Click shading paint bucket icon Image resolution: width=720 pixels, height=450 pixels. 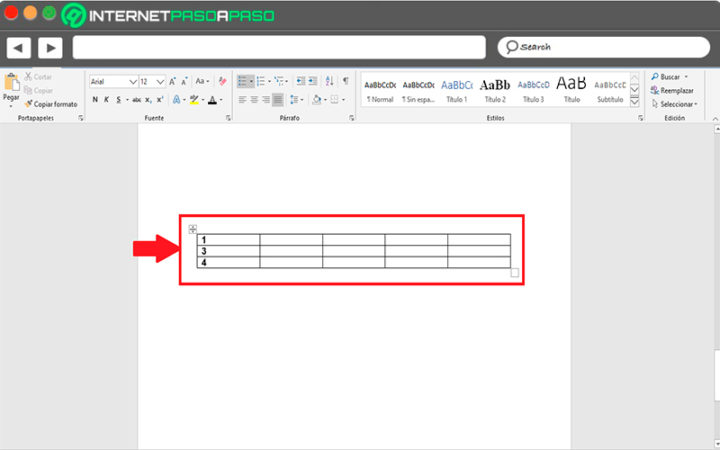tap(316, 100)
